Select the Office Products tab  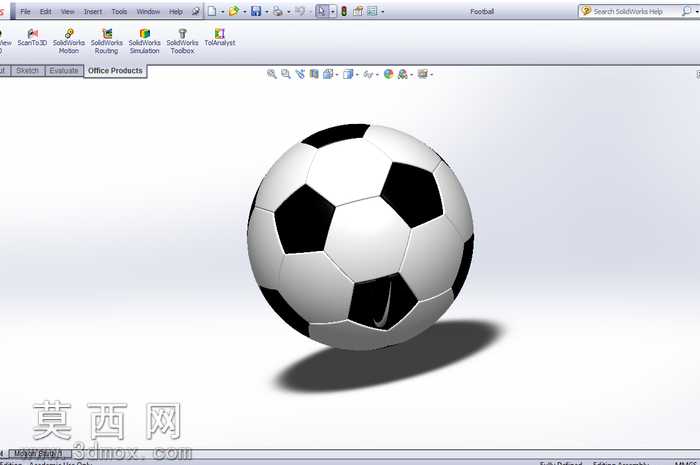(x=115, y=71)
